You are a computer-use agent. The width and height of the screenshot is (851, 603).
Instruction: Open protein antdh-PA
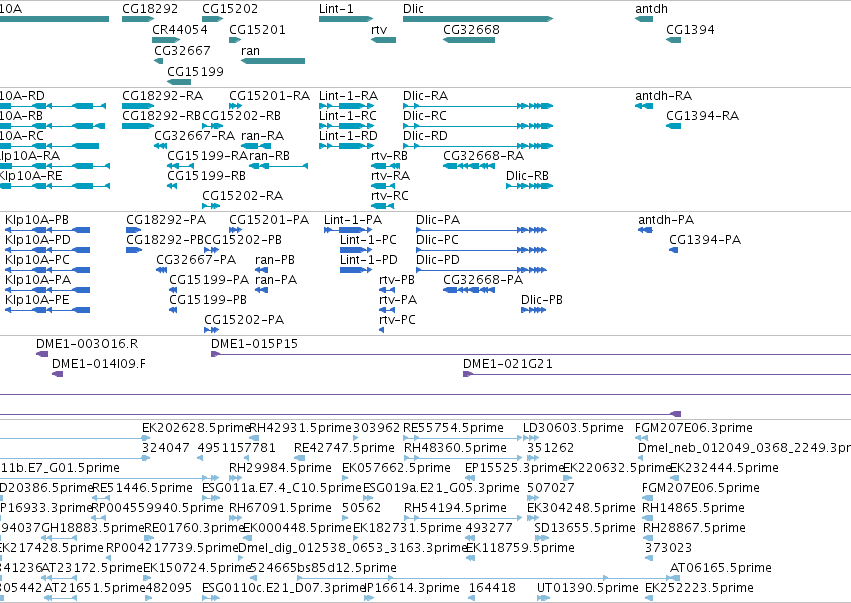click(666, 220)
